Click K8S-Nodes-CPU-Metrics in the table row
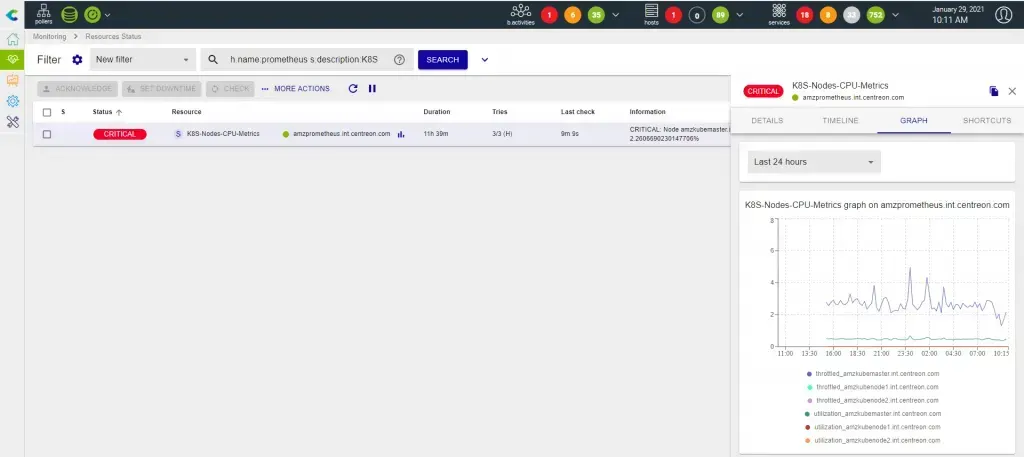The width and height of the screenshot is (1024, 457). (223, 134)
